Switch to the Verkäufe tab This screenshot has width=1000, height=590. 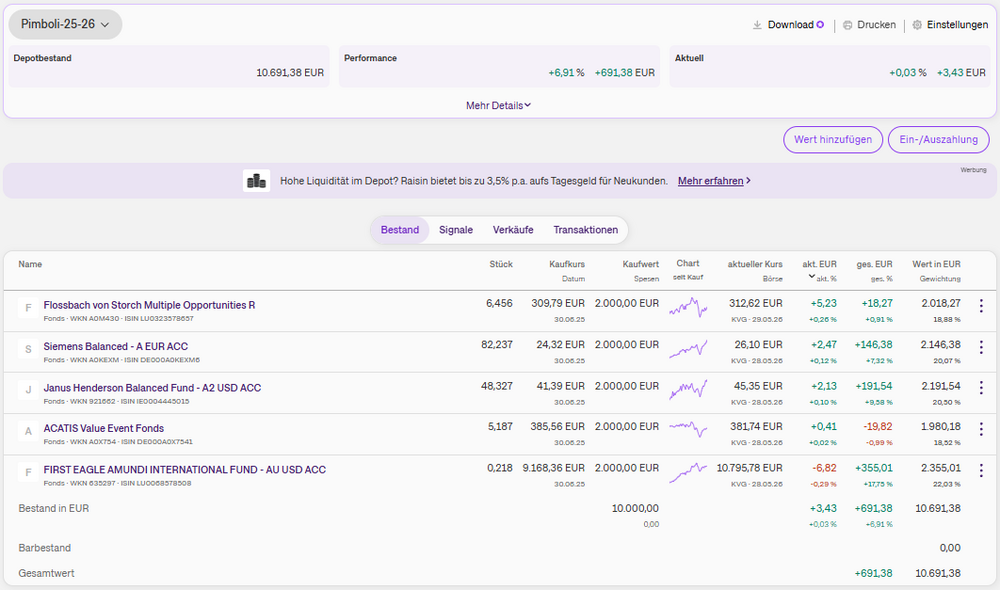[x=513, y=230]
